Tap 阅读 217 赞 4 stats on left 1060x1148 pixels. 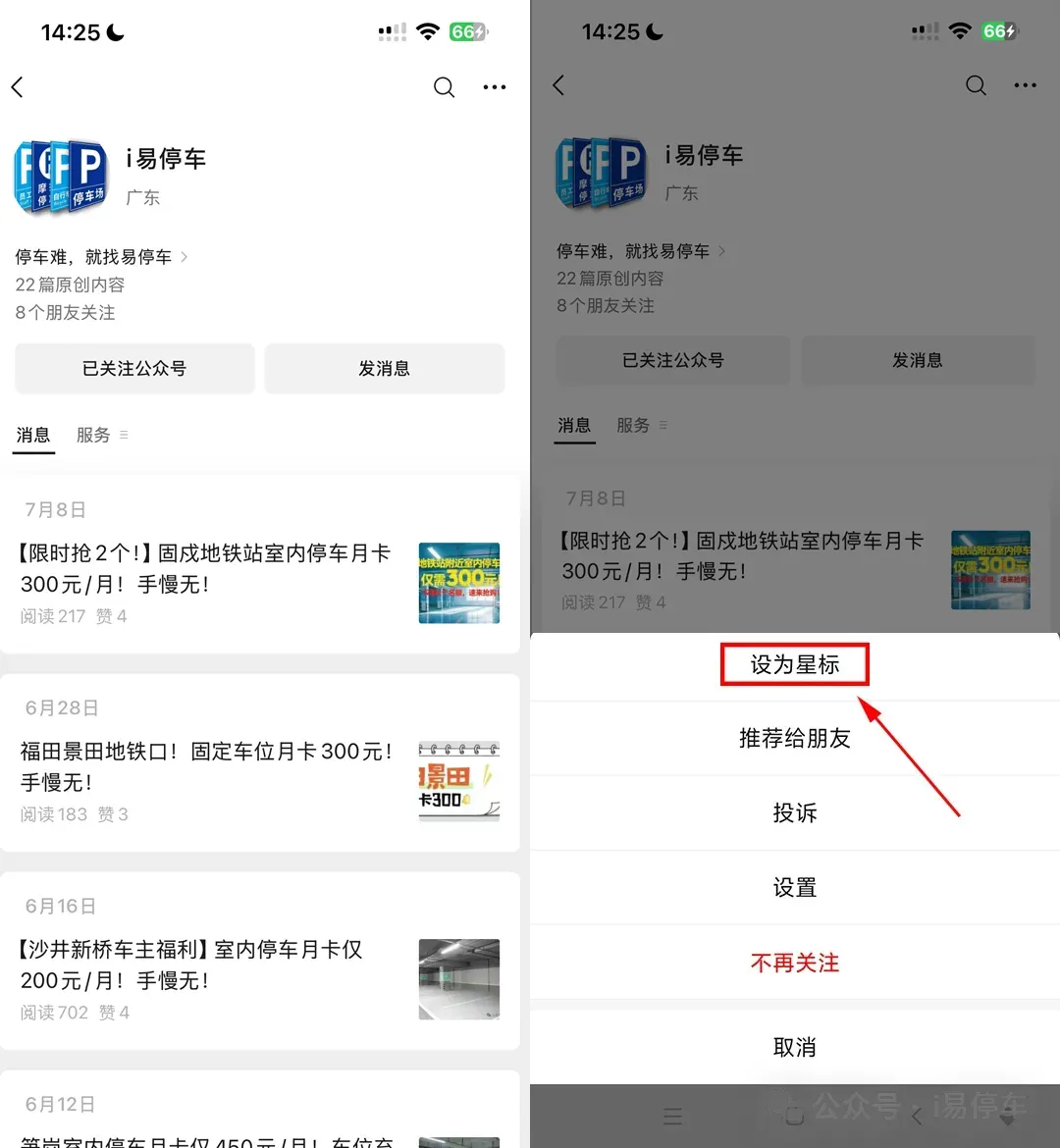74,616
